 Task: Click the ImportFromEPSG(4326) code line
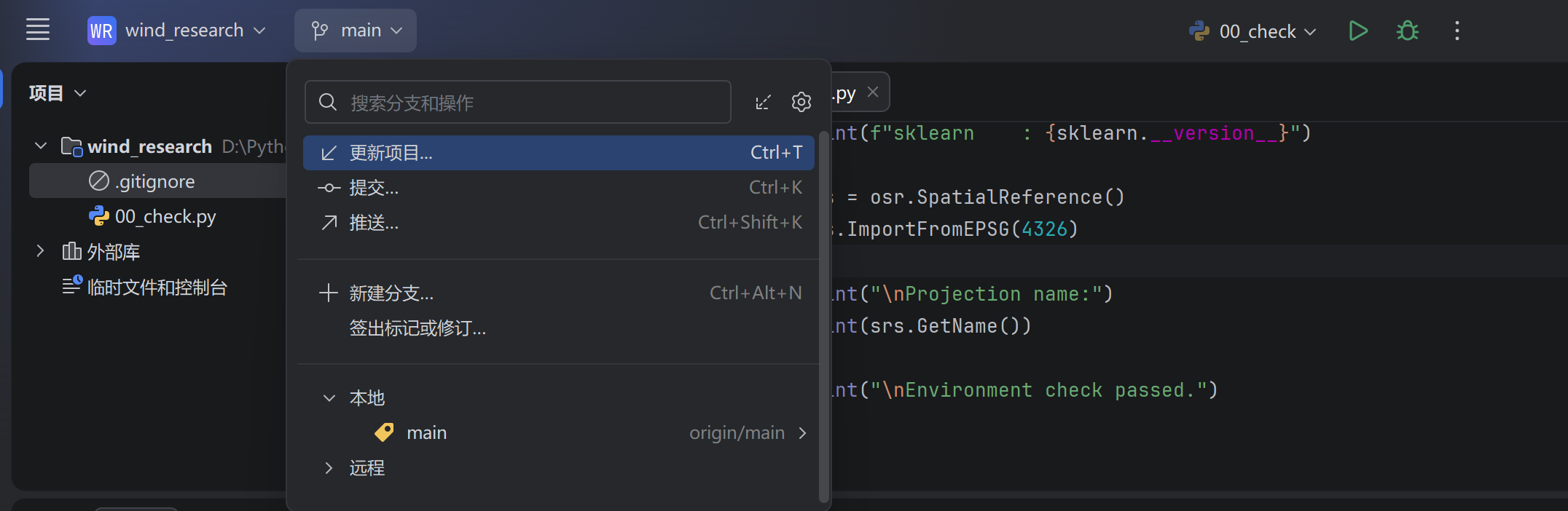click(x=955, y=229)
